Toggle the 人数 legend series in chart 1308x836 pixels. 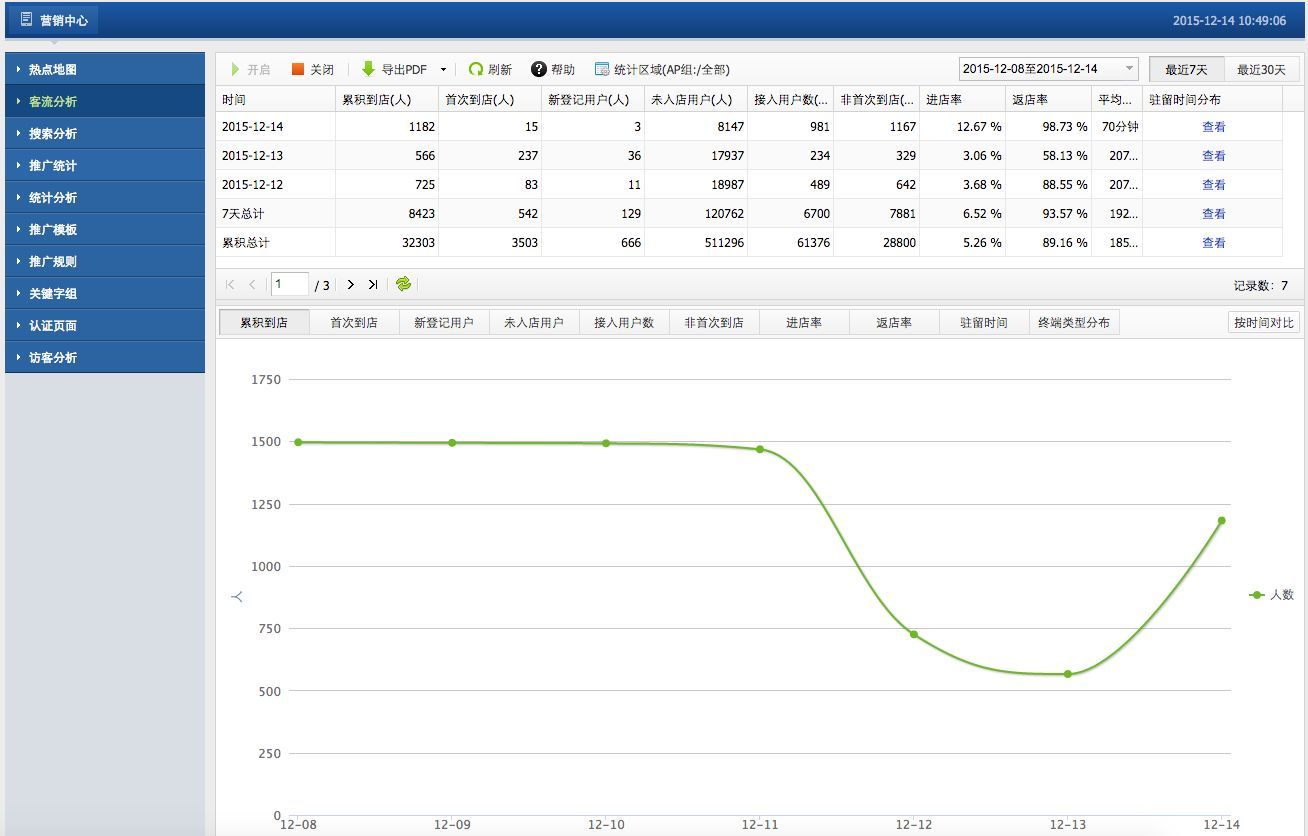pyautogui.click(x=1271, y=595)
